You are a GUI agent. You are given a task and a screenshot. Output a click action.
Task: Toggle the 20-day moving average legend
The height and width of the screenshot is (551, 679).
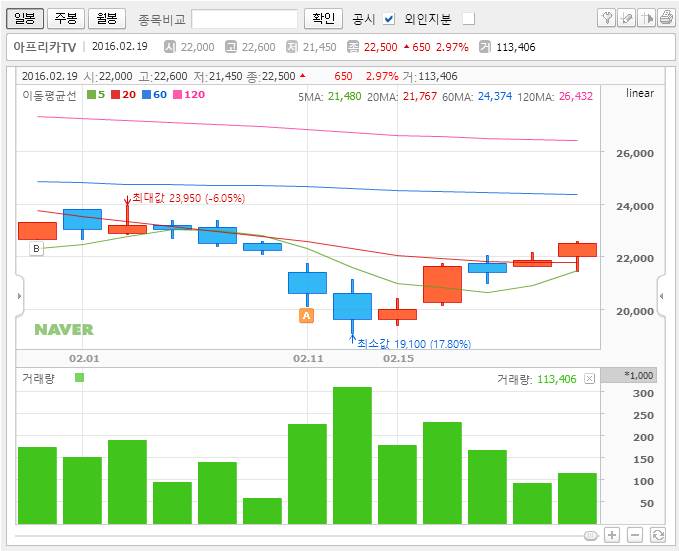pyautogui.click(x=123, y=94)
